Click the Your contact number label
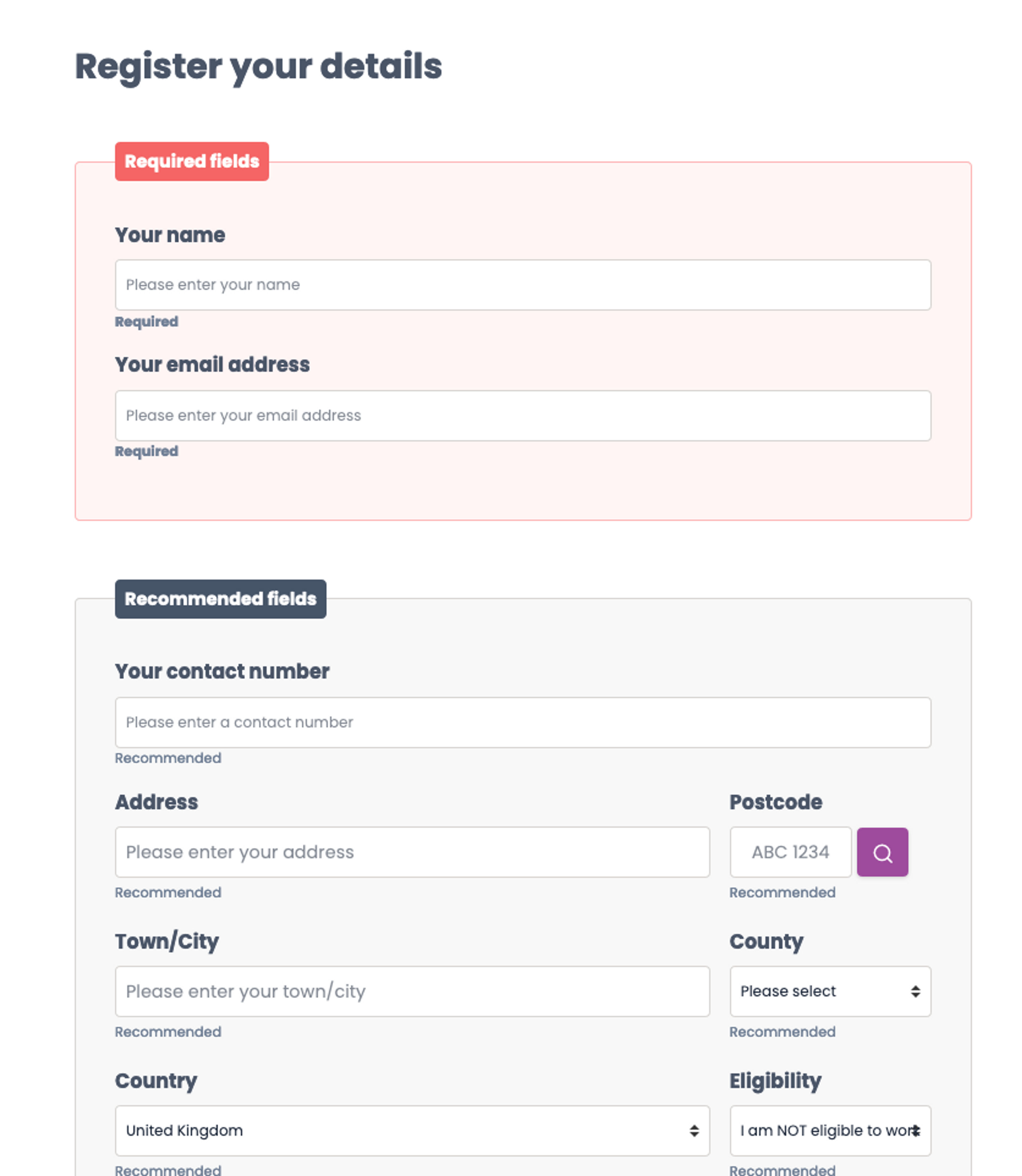Viewport: 1022px width, 1176px height. (222, 671)
